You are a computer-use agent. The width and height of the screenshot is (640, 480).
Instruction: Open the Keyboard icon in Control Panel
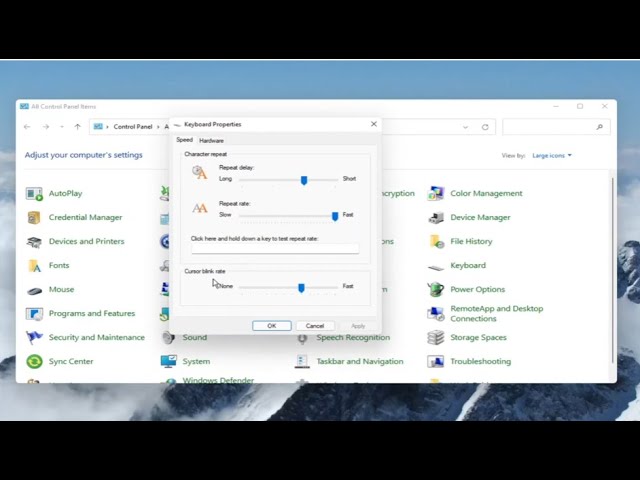[436, 267]
